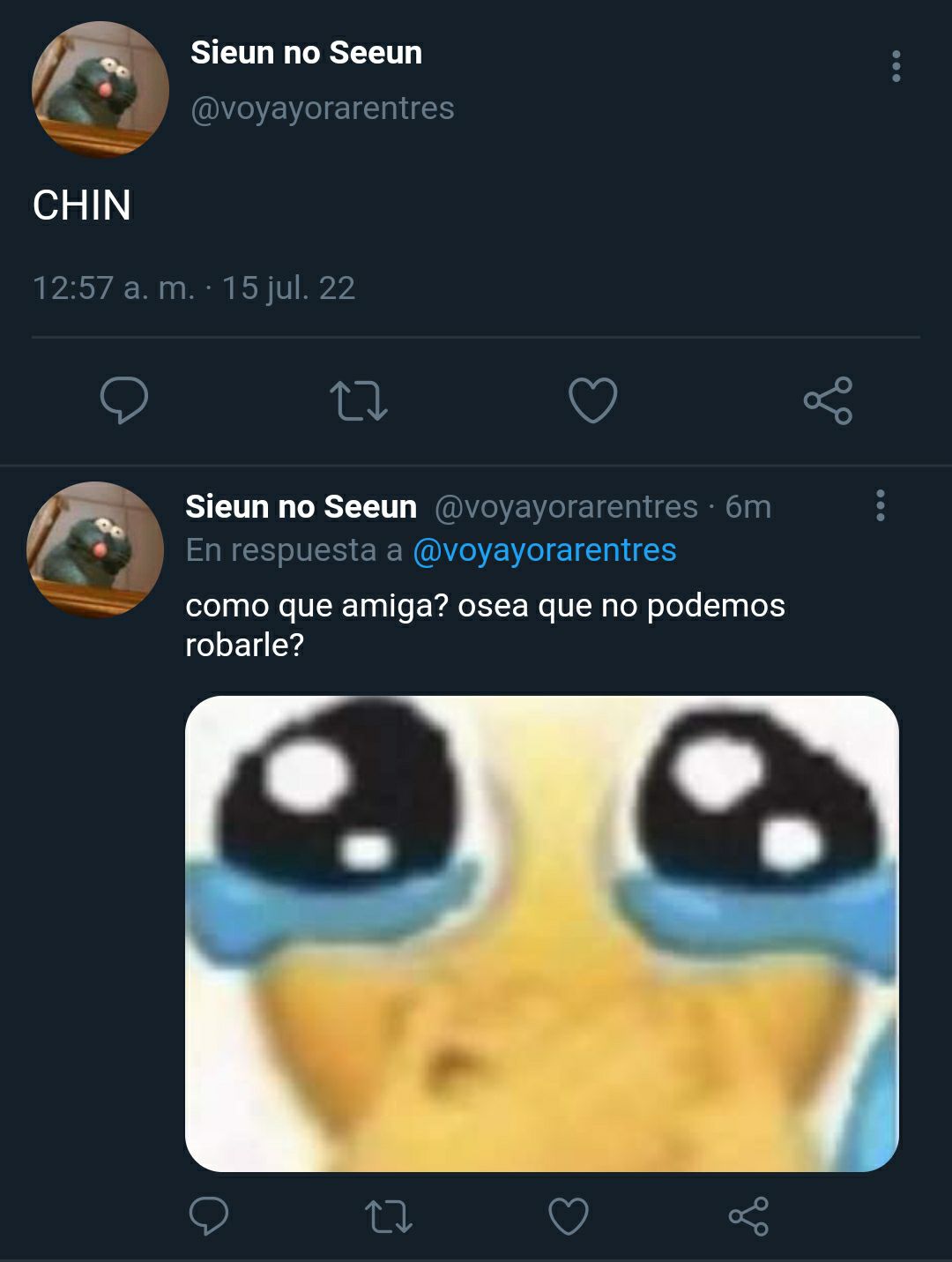
Task: Share the 'como que amiga' reply
Action: [748, 1216]
